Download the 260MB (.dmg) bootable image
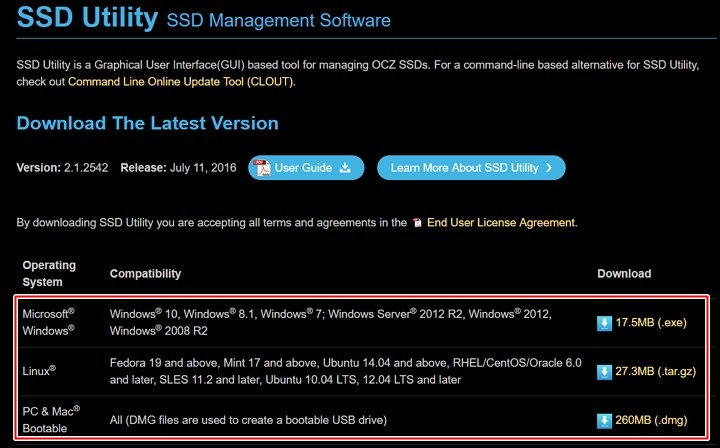 [x=651, y=420]
